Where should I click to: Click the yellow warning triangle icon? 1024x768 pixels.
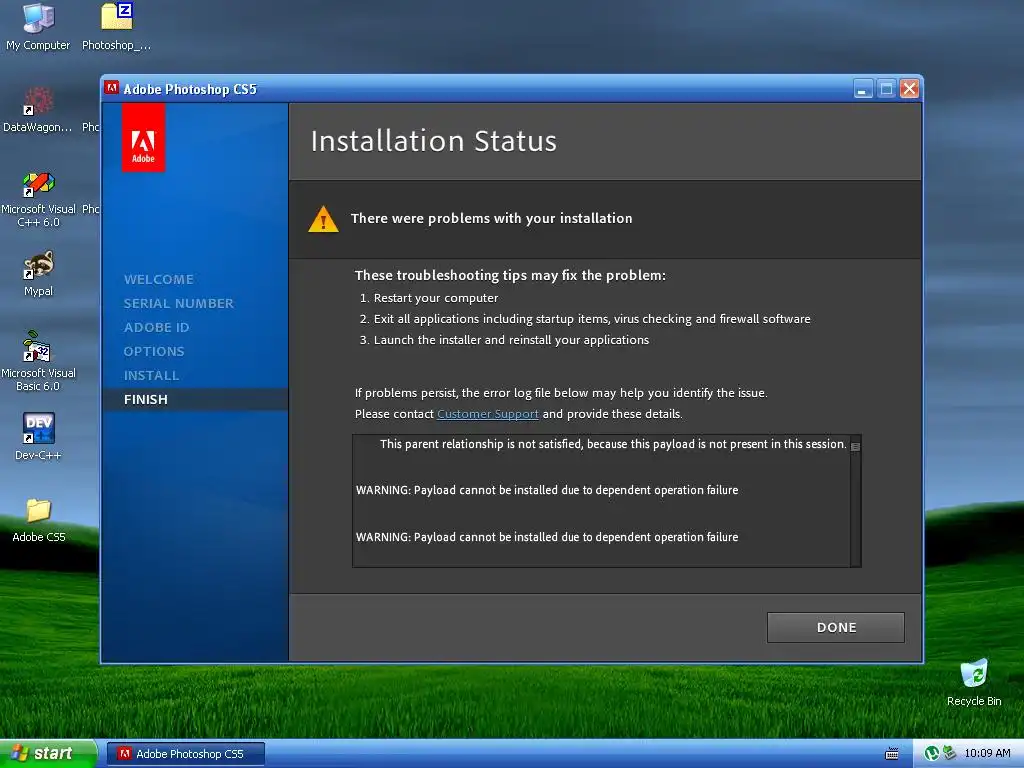pyautogui.click(x=323, y=219)
